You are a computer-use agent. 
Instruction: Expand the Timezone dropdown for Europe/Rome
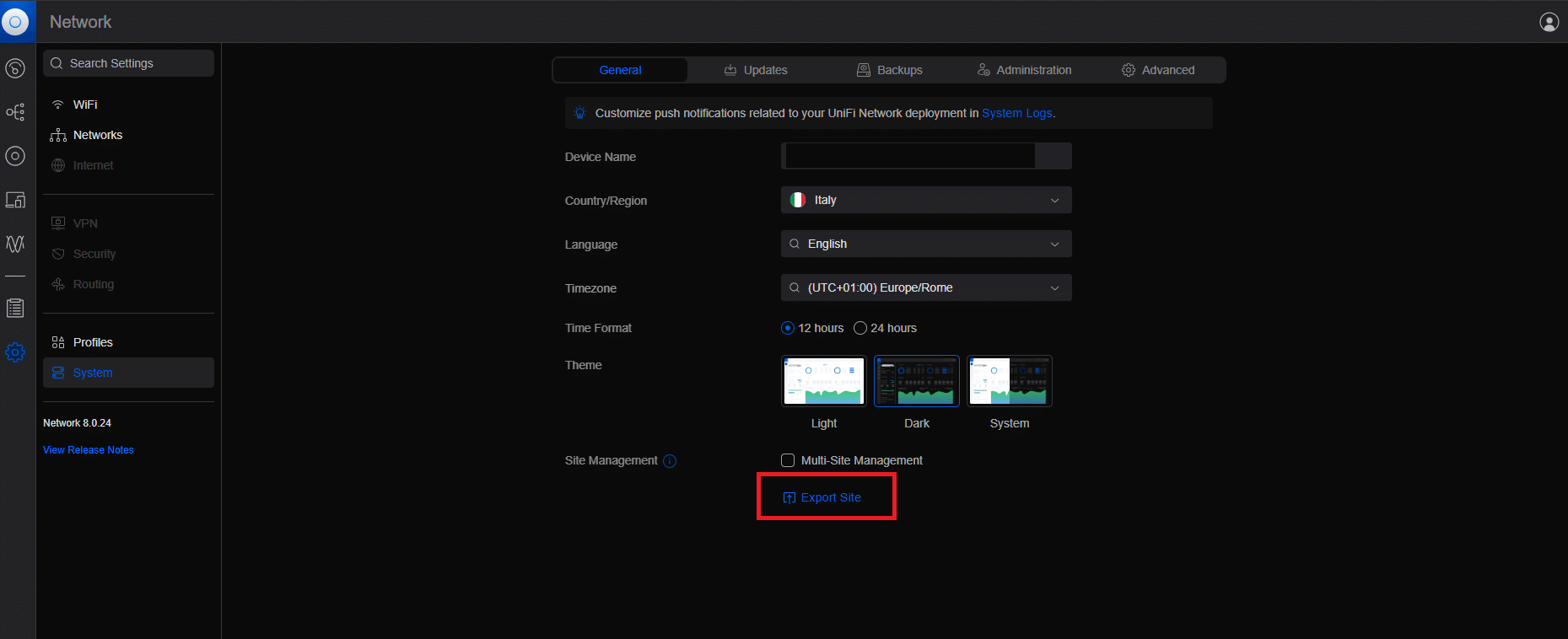(x=925, y=287)
